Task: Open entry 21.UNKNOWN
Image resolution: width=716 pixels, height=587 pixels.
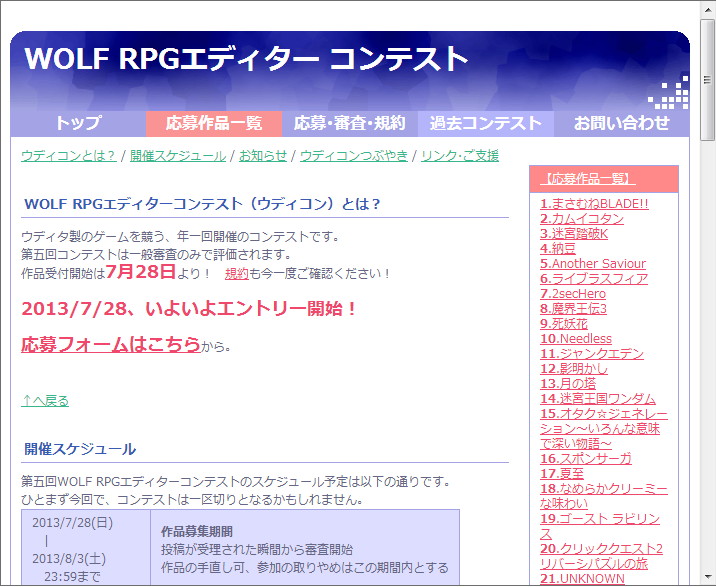Action: pos(582,579)
